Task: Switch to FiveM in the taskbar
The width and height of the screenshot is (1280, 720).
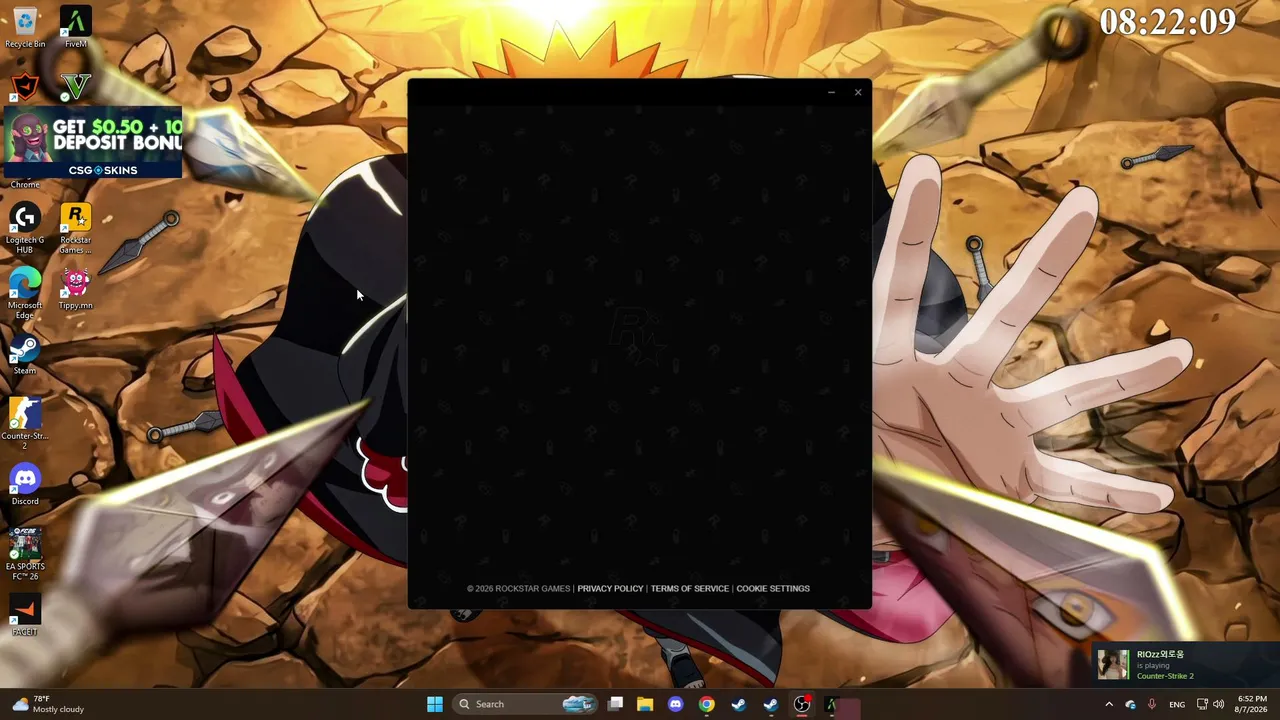Action: click(831, 704)
